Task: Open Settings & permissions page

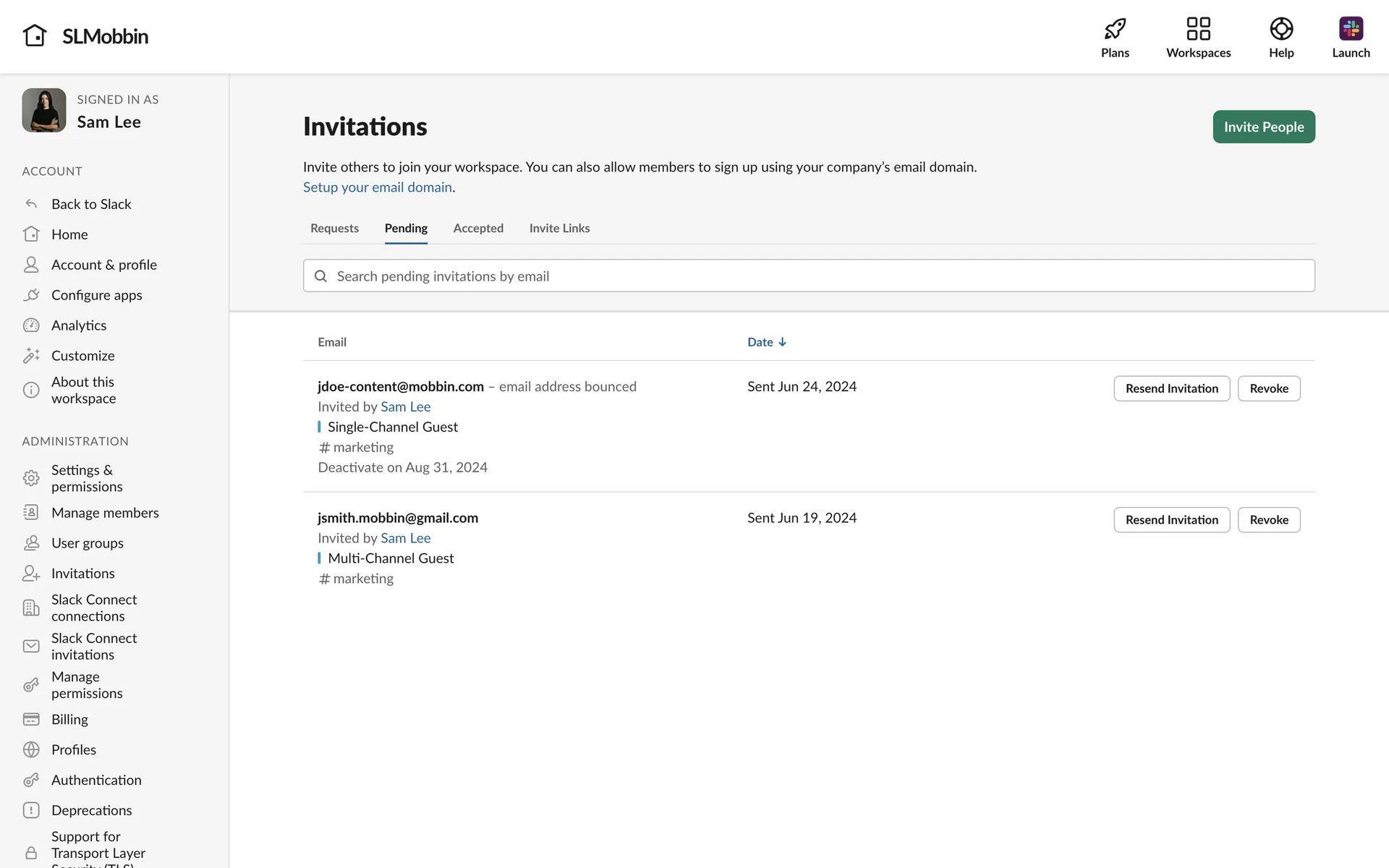Action: 87,478
